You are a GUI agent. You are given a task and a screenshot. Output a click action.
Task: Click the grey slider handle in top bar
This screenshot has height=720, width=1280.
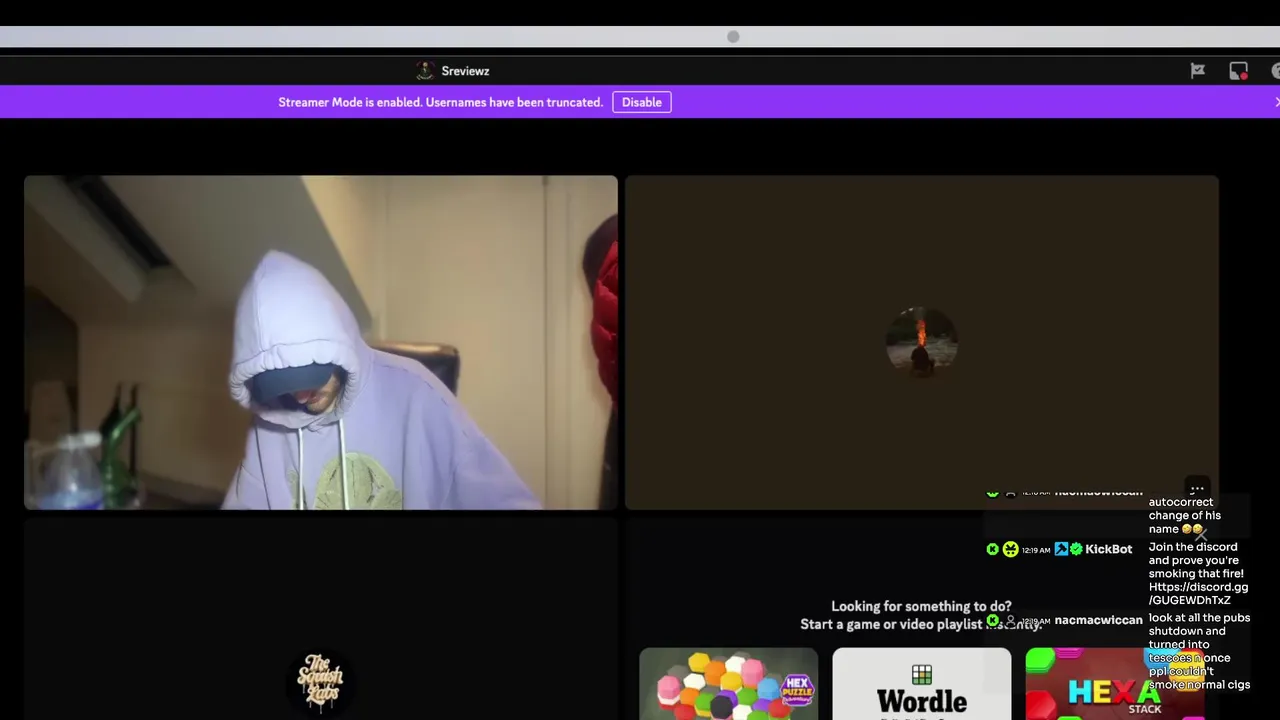click(733, 37)
